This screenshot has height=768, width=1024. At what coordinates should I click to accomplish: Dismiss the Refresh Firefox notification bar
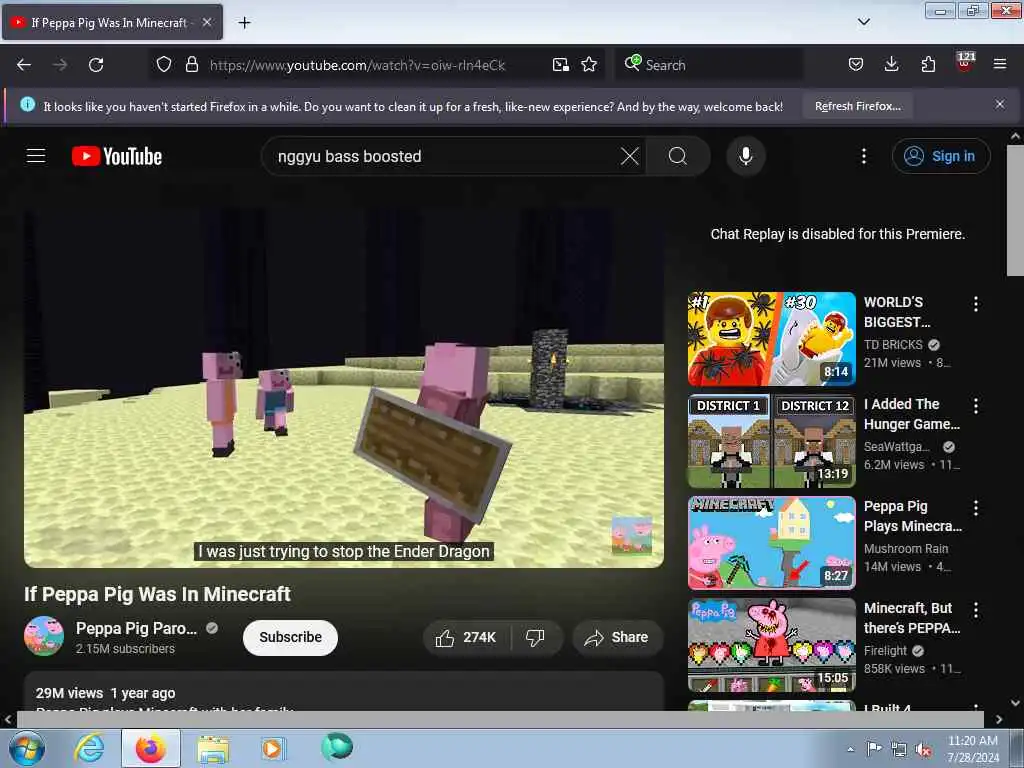[x=1000, y=104]
